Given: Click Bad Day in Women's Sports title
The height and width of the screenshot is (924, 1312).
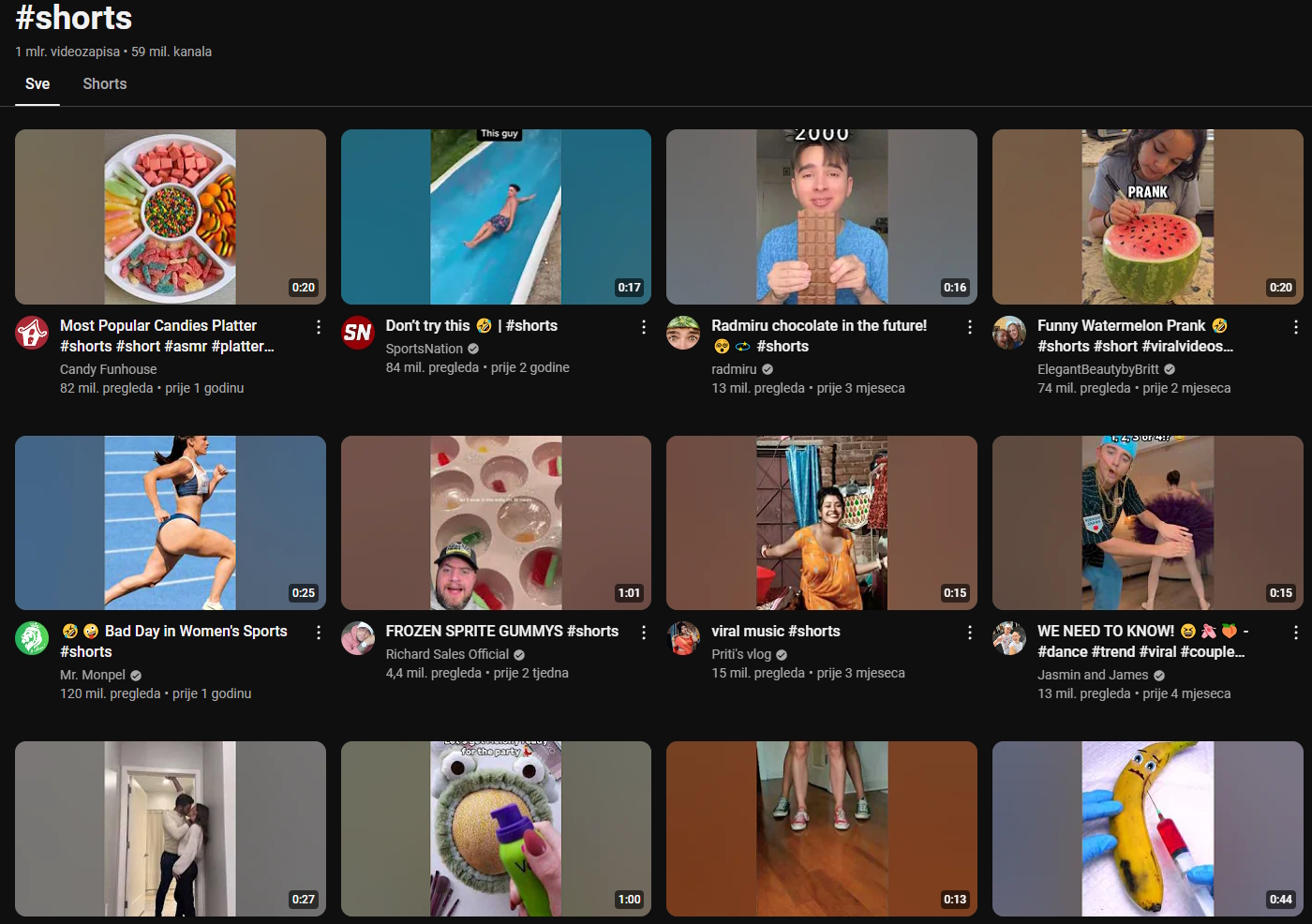Looking at the screenshot, I should tap(195, 632).
